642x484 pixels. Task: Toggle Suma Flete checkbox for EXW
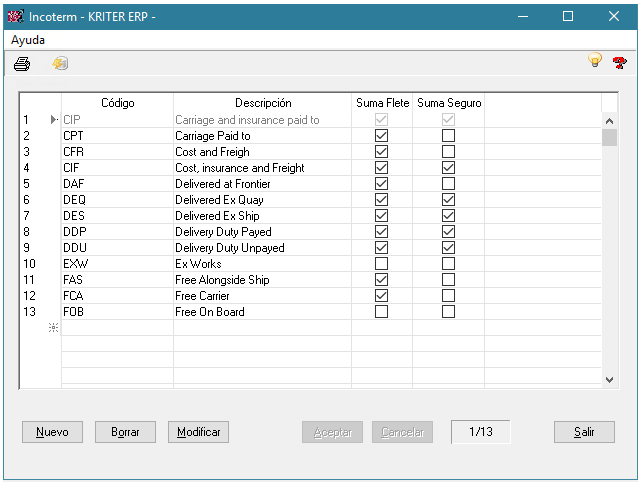coord(381,264)
